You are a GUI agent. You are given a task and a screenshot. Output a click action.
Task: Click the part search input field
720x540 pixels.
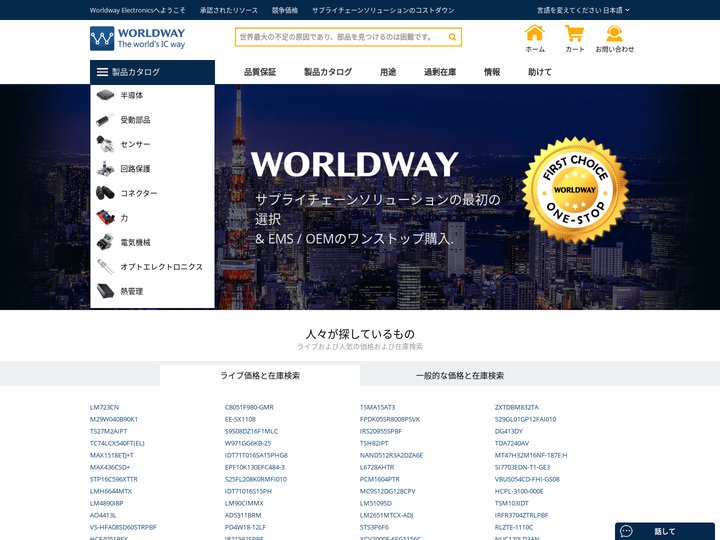click(342, 37)
